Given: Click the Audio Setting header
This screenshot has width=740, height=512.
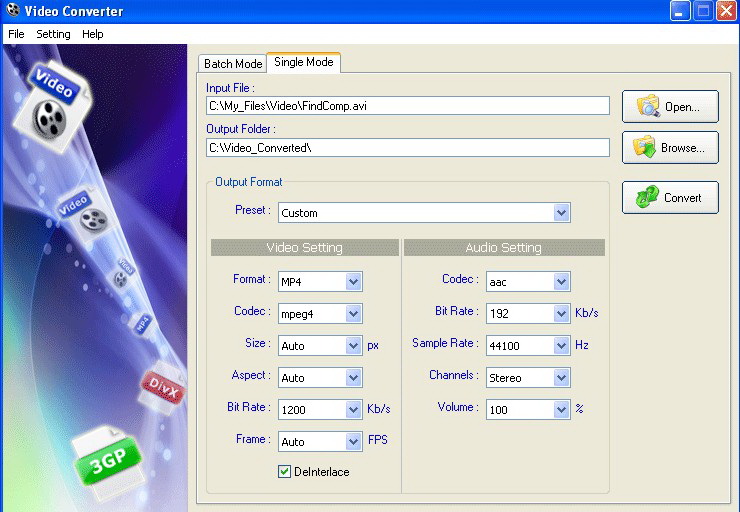Looking at the screenshot, I should 504,247.
